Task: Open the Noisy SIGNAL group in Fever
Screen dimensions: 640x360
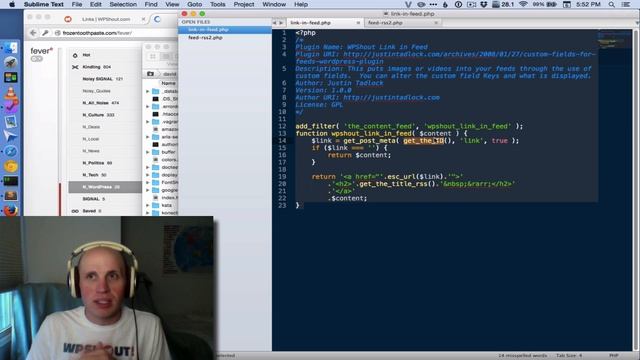Action: pos(105,79)
